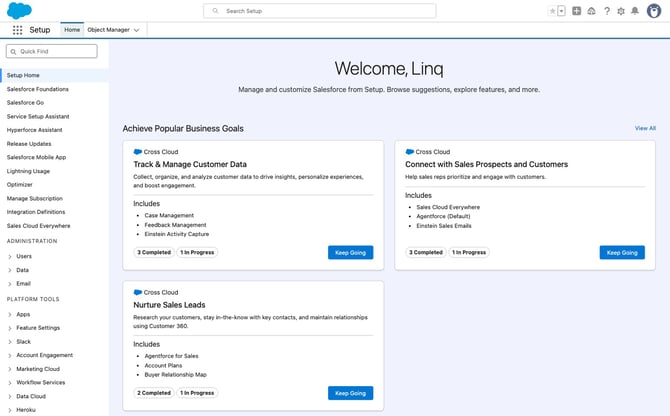Click Keep Going on Track & Manage Customer Data
The image size is (670, 416).
(350, 252)
